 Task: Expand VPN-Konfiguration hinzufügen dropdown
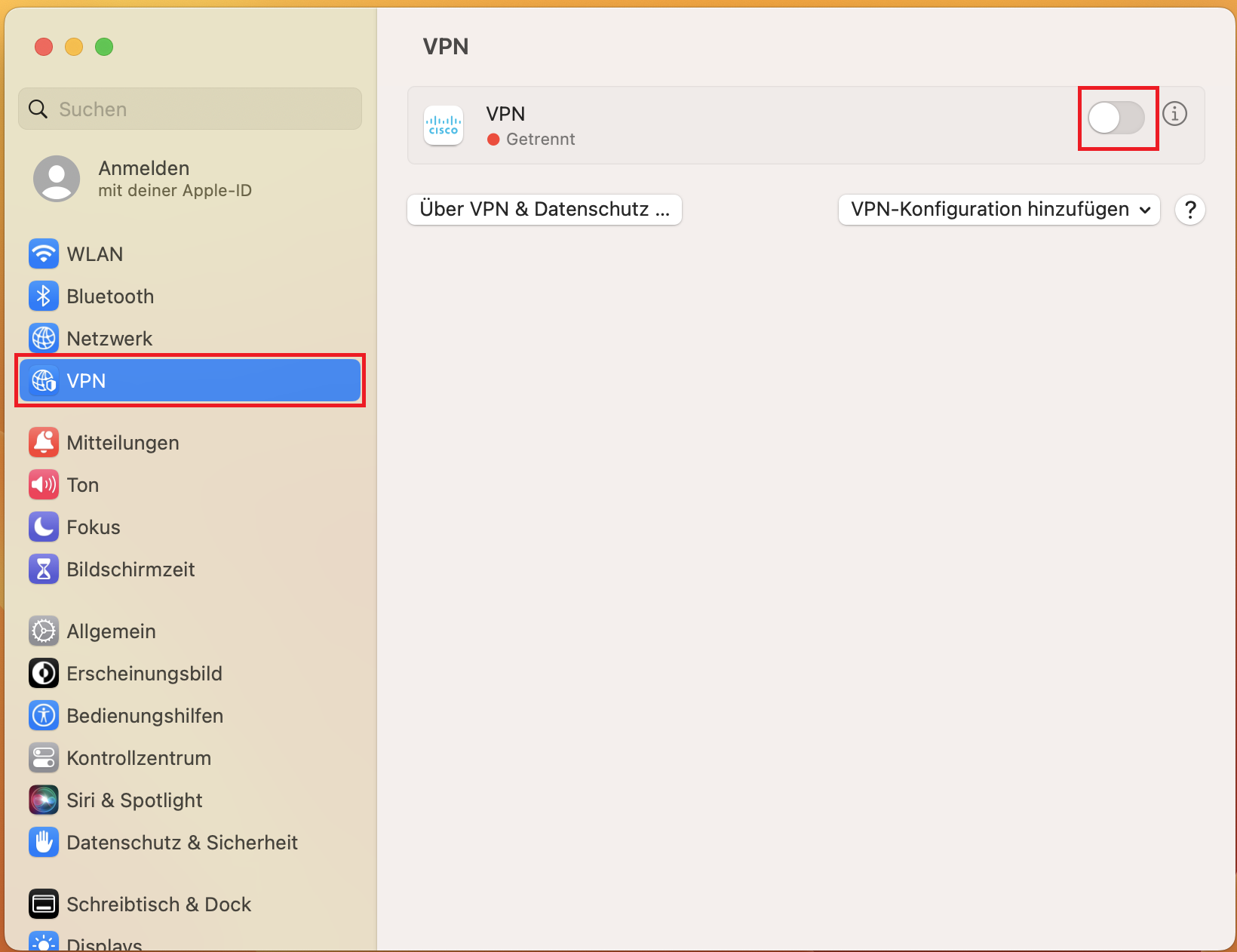pyautogui.click(x=999, y=210)
